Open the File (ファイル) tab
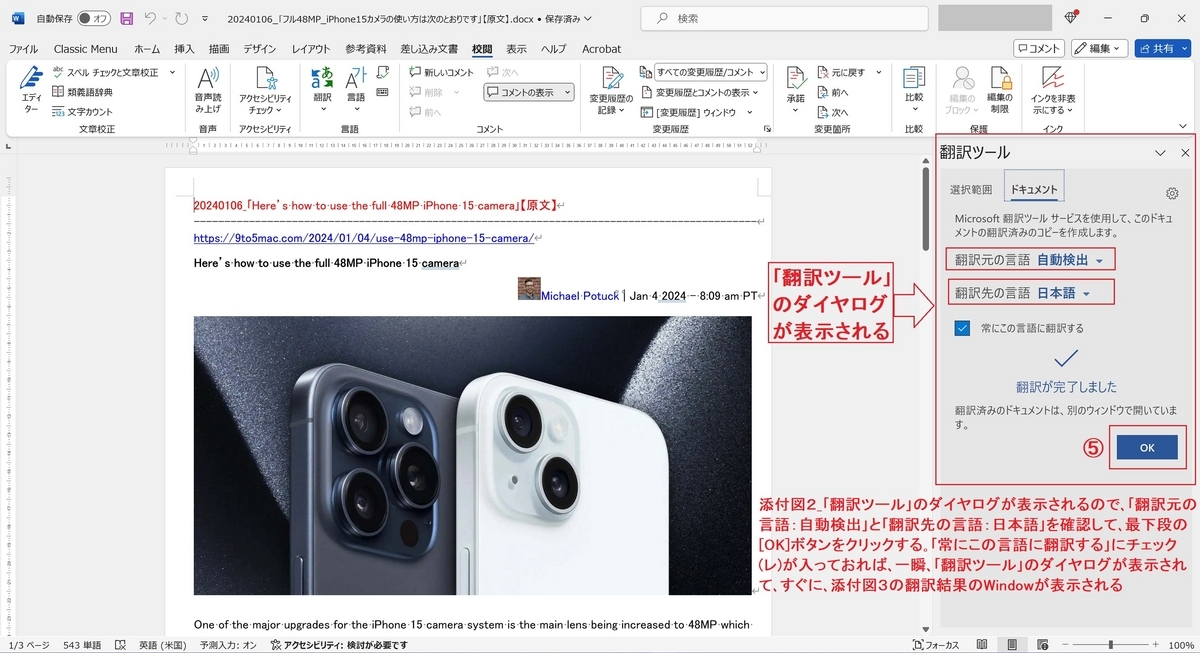This screenshot has height=653, width=1200. [x=23, y=49]
